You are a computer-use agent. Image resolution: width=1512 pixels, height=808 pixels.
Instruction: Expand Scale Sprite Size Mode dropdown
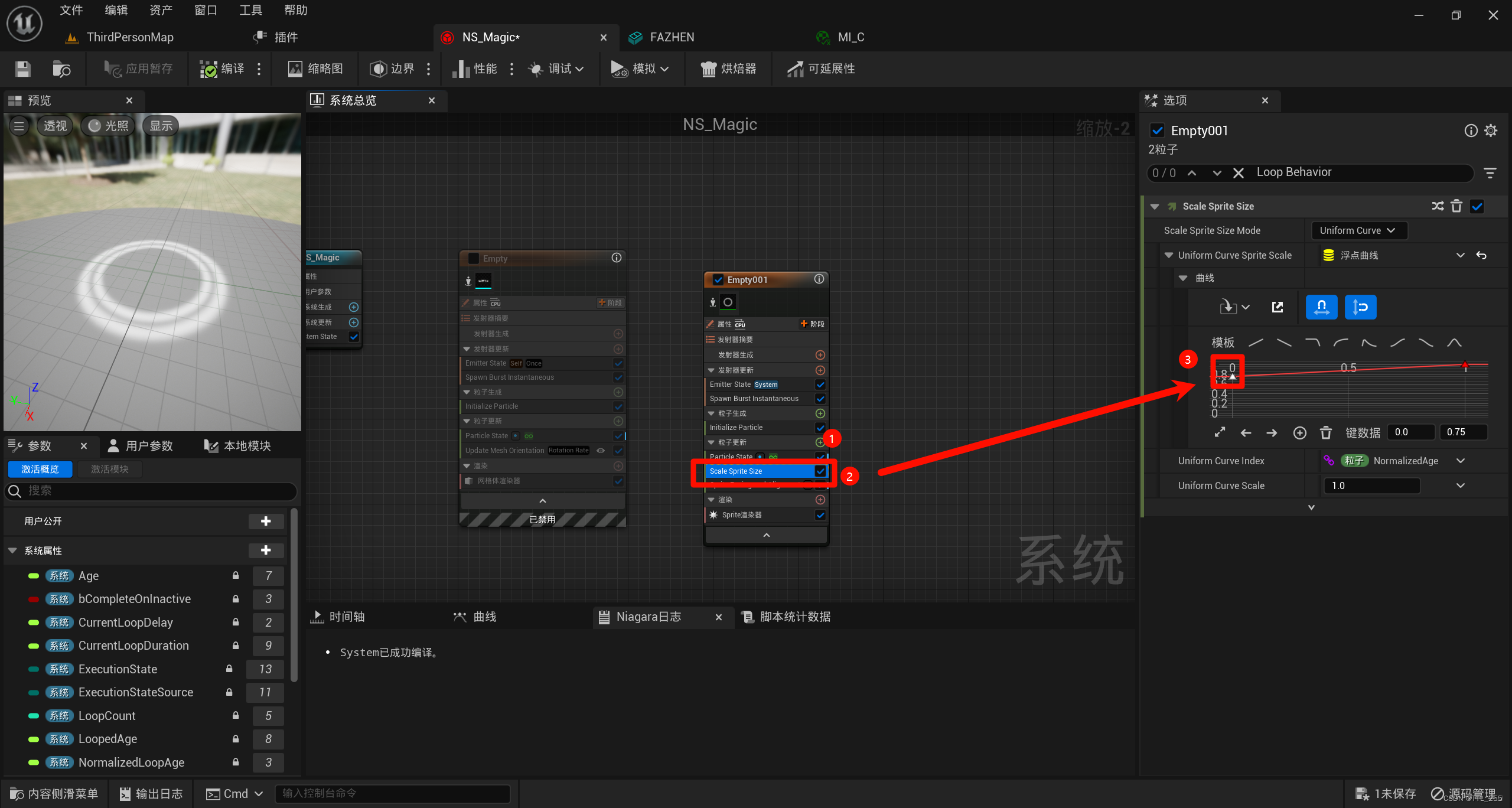point(1356,230)
